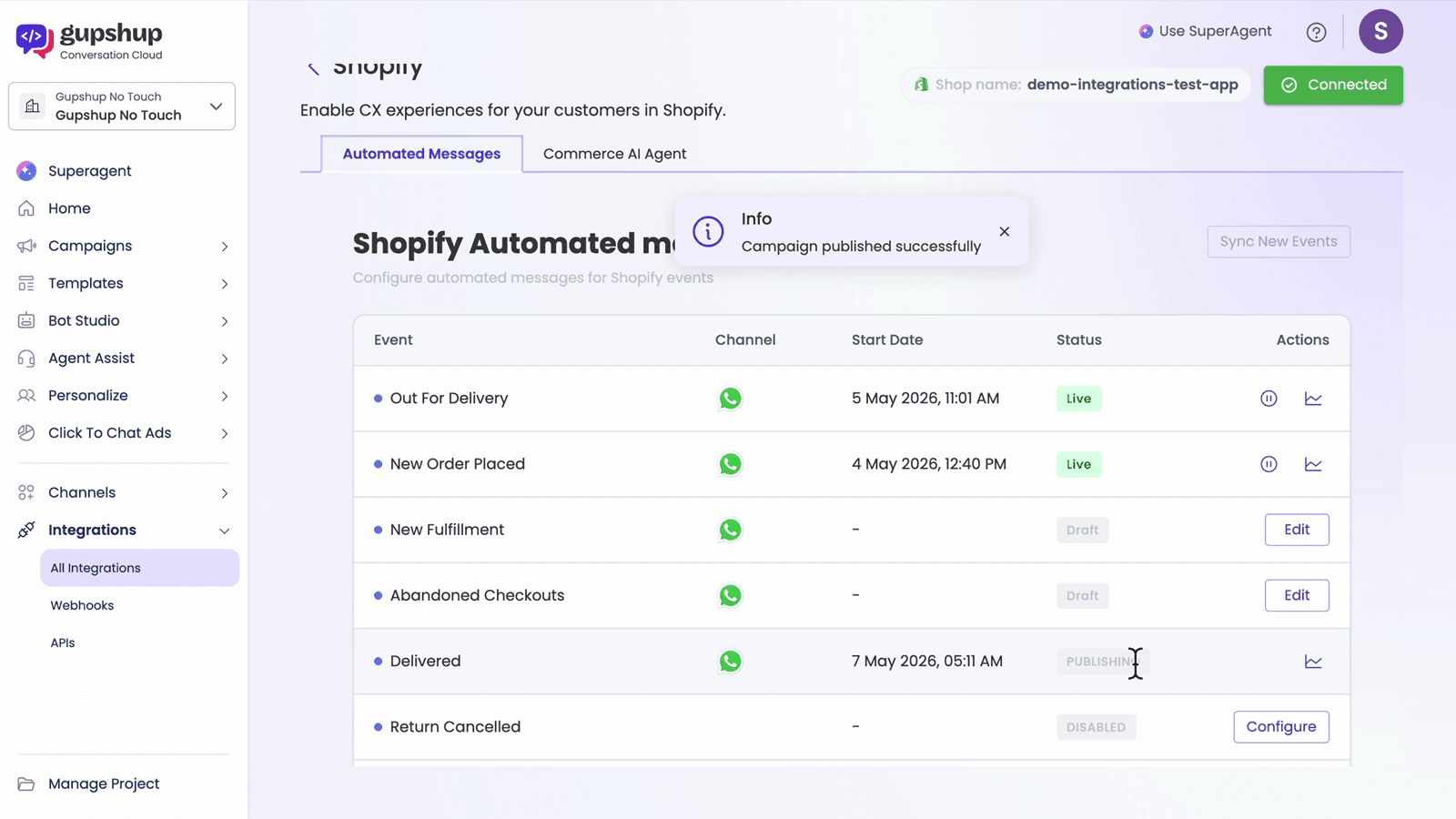Switch to the Commerce AI Agent tab

point(614,154)
